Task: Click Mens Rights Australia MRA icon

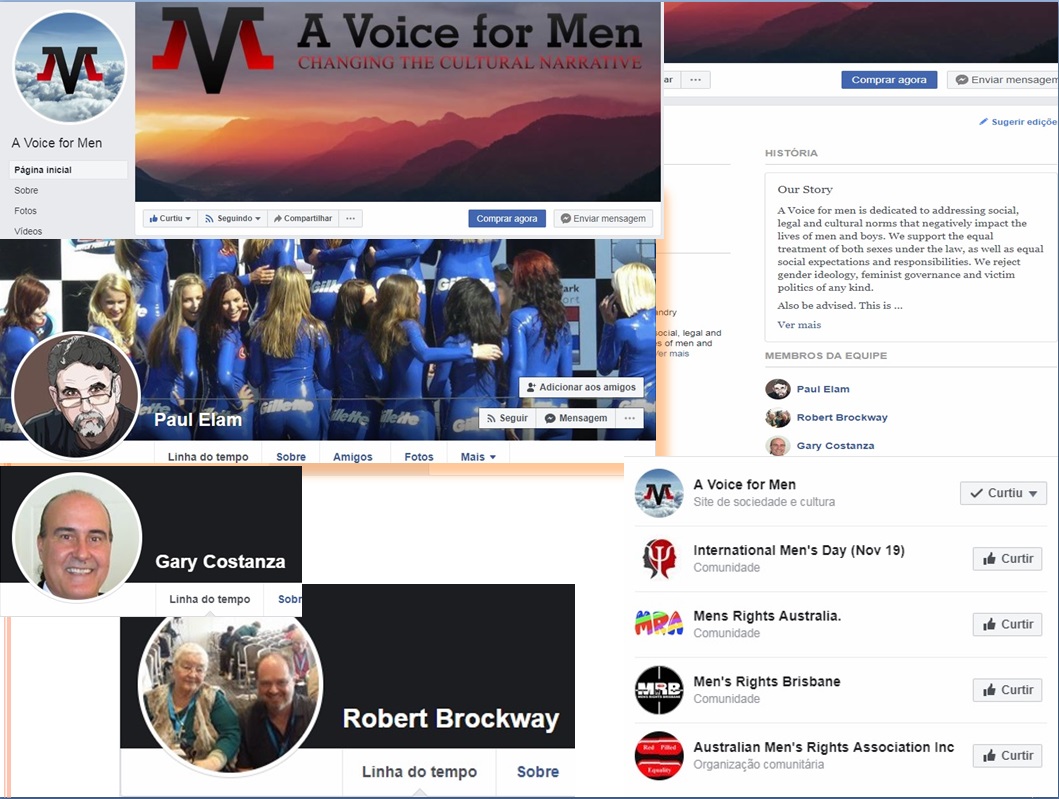Action: pyautogui.click(x=659, y=623)
